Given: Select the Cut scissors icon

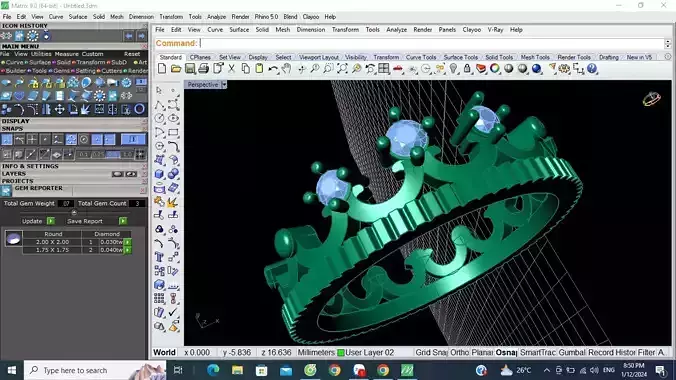Looking at the screenshot, I should coord(232,69).
